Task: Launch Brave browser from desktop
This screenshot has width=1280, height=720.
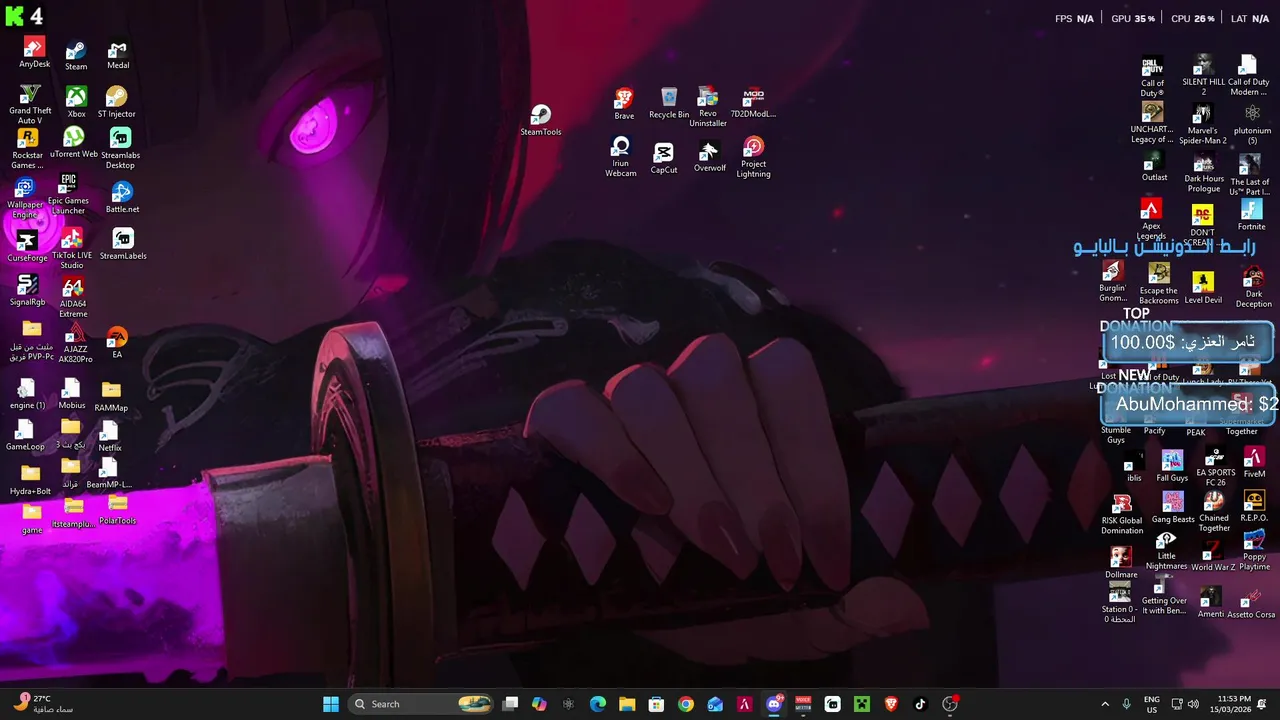Action: pyautogui.click(x=624, y=104)
